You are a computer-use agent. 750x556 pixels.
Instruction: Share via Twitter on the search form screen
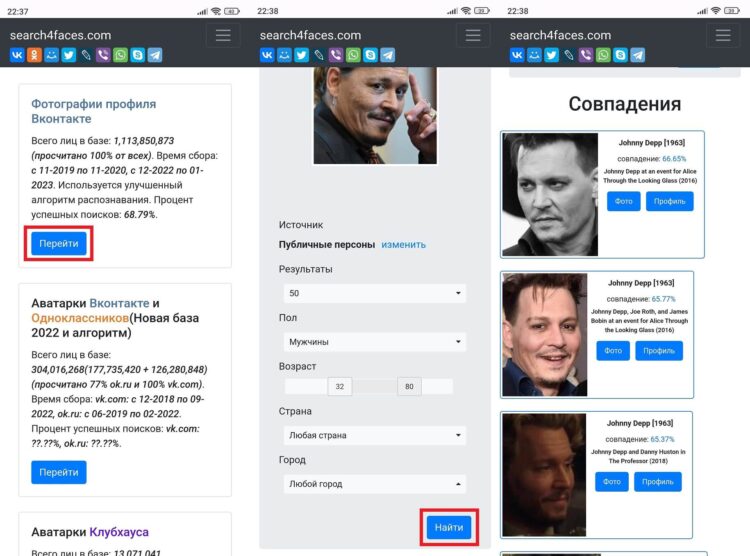pos(302,55)
